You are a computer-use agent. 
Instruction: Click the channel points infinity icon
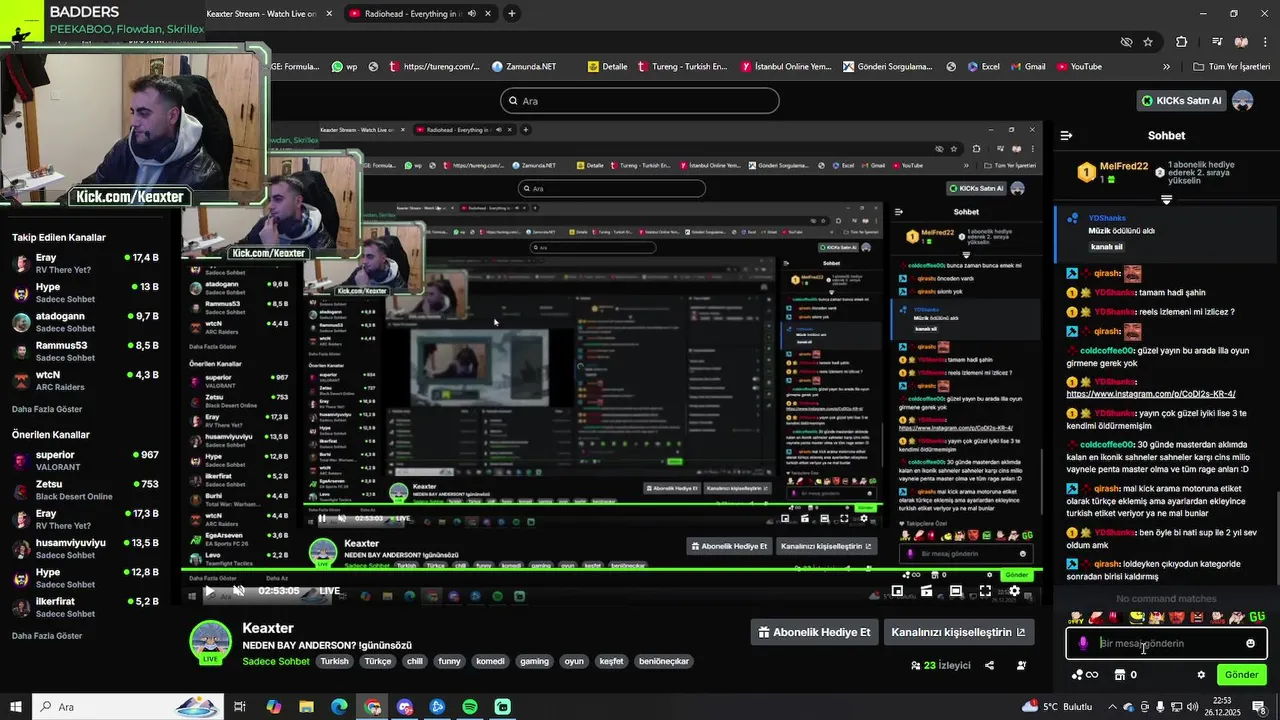[1085, 675]
